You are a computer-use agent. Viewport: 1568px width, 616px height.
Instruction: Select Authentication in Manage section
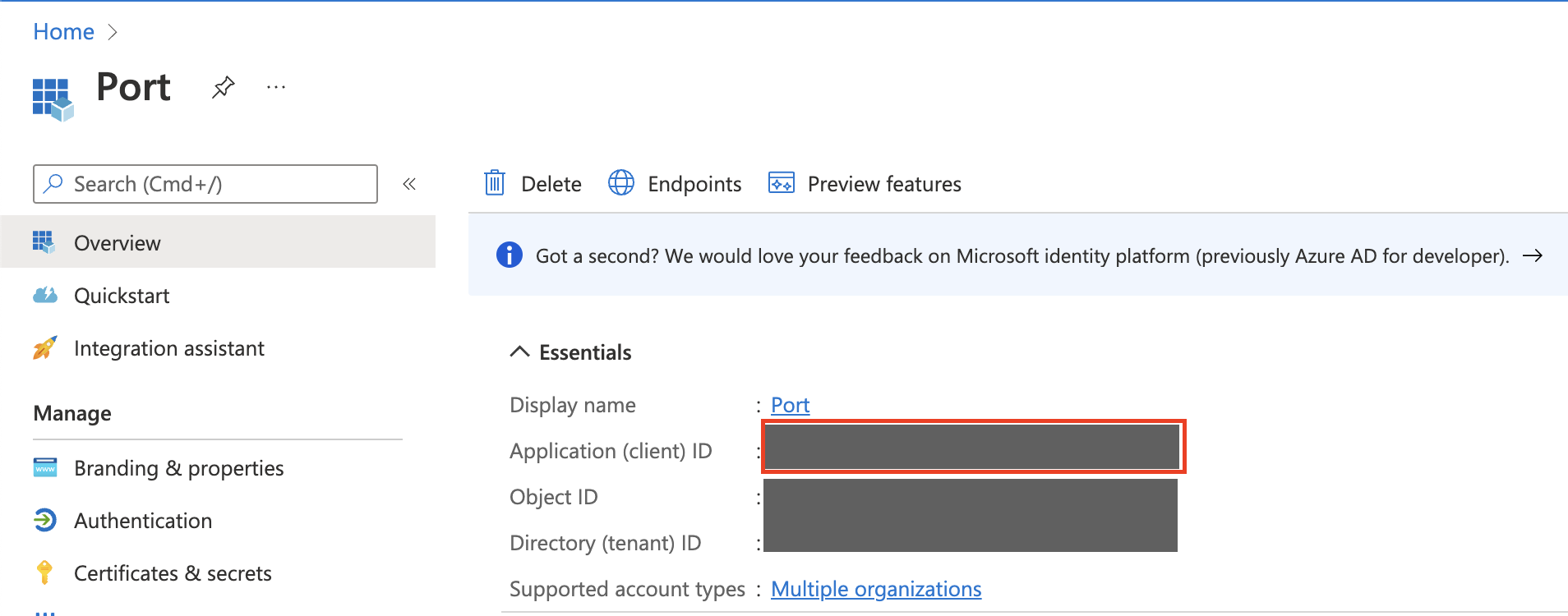[x=143, y=521]
